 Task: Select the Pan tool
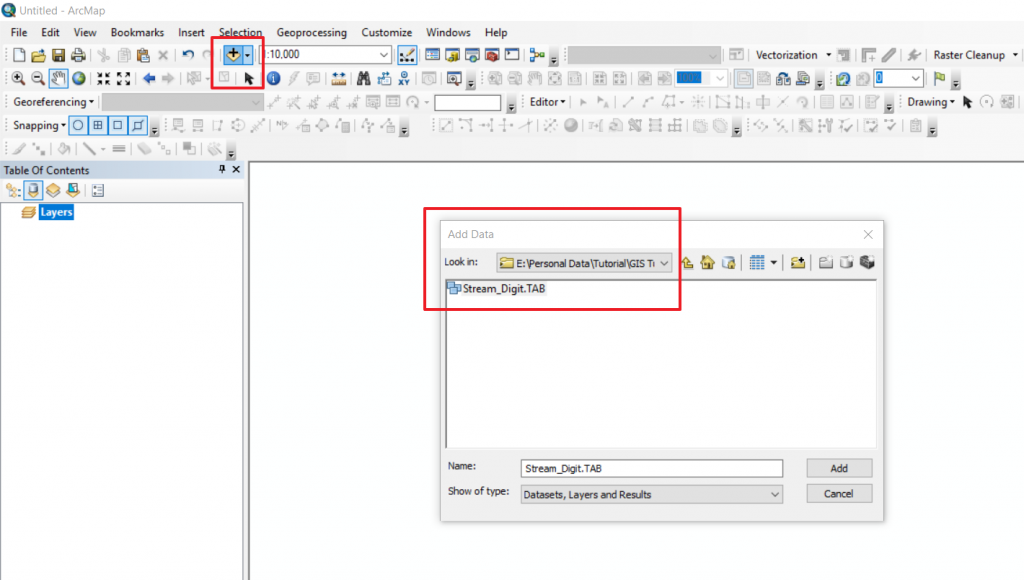56,79
